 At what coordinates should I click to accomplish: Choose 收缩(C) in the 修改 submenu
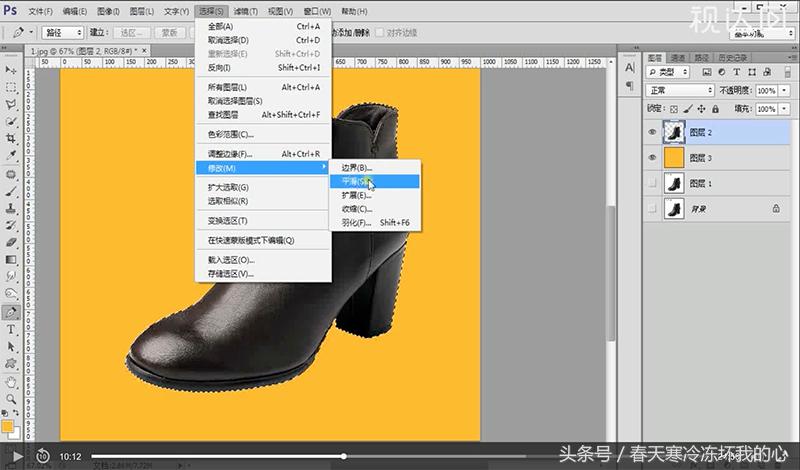tap(374, 209)
